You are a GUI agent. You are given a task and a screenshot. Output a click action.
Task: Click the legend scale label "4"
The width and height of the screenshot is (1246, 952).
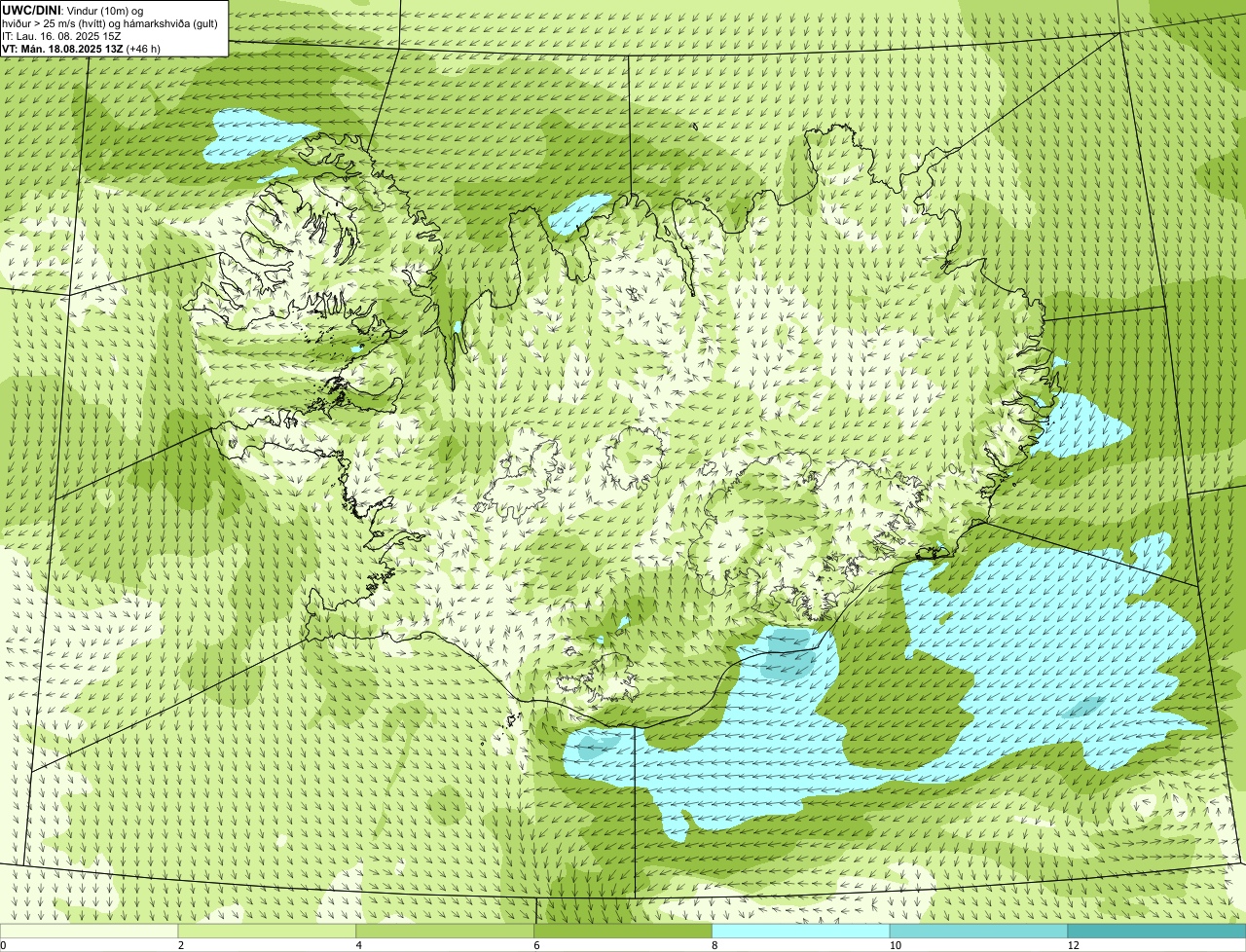click(x=359, y=945)
